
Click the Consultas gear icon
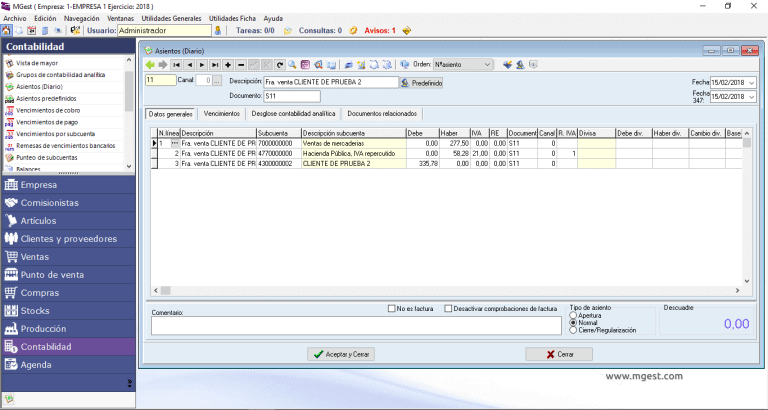(x=353, y=30)
